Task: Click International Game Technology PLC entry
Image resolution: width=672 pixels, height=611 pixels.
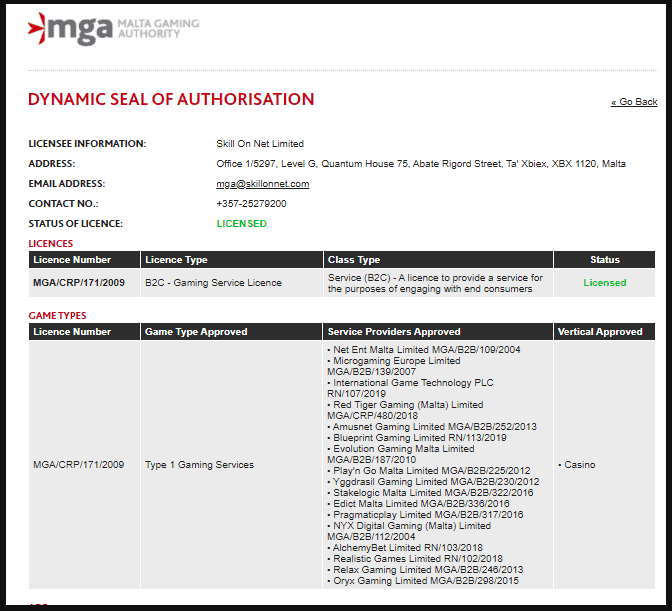Action: coord(411,388)
